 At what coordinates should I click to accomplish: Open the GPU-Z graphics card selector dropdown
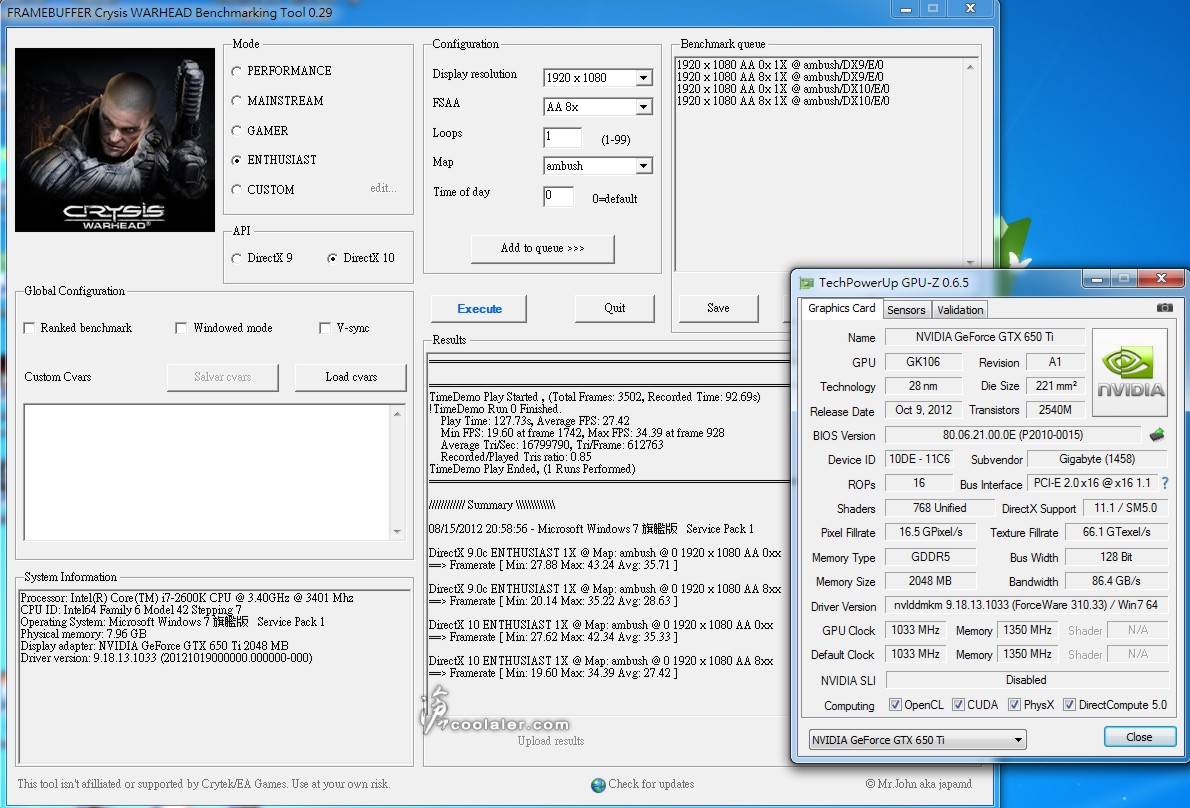coord(918,740)
